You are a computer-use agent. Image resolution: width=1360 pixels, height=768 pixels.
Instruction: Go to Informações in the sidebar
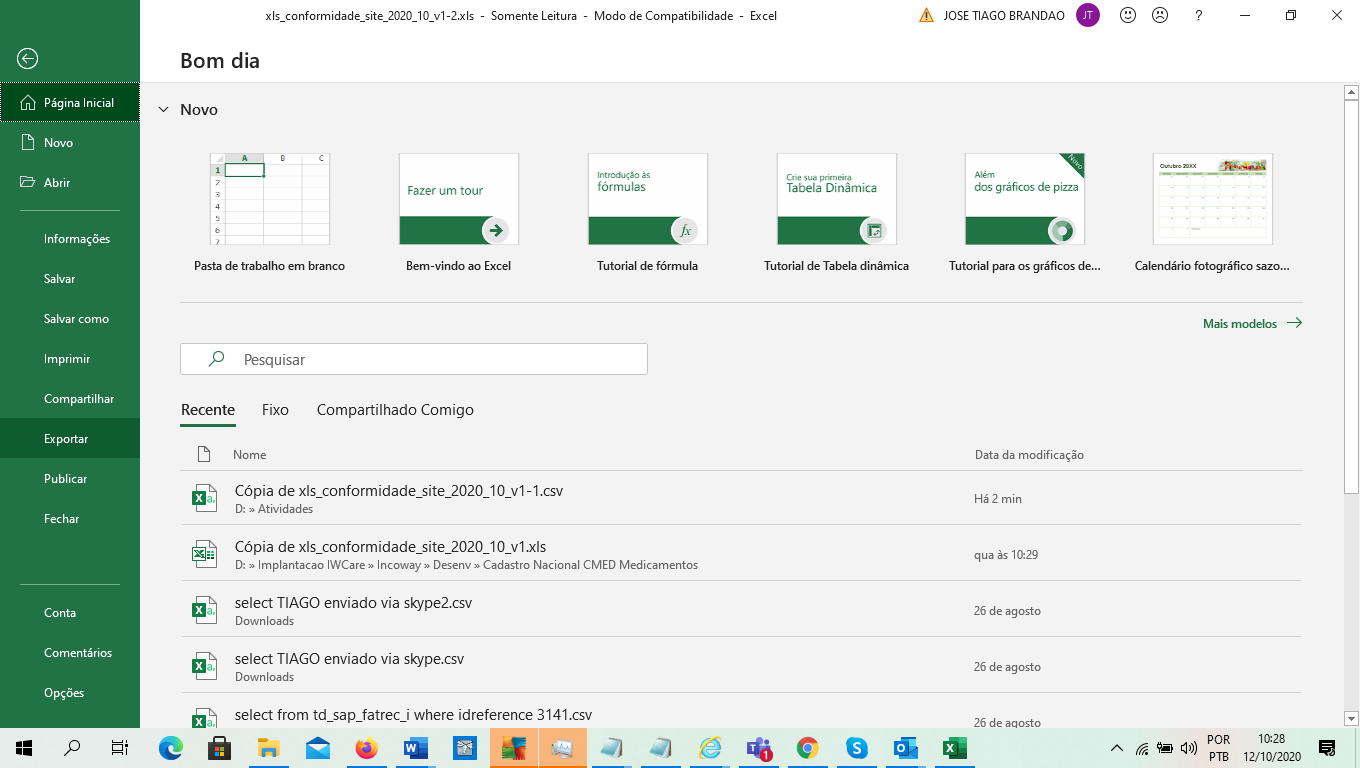70,239
